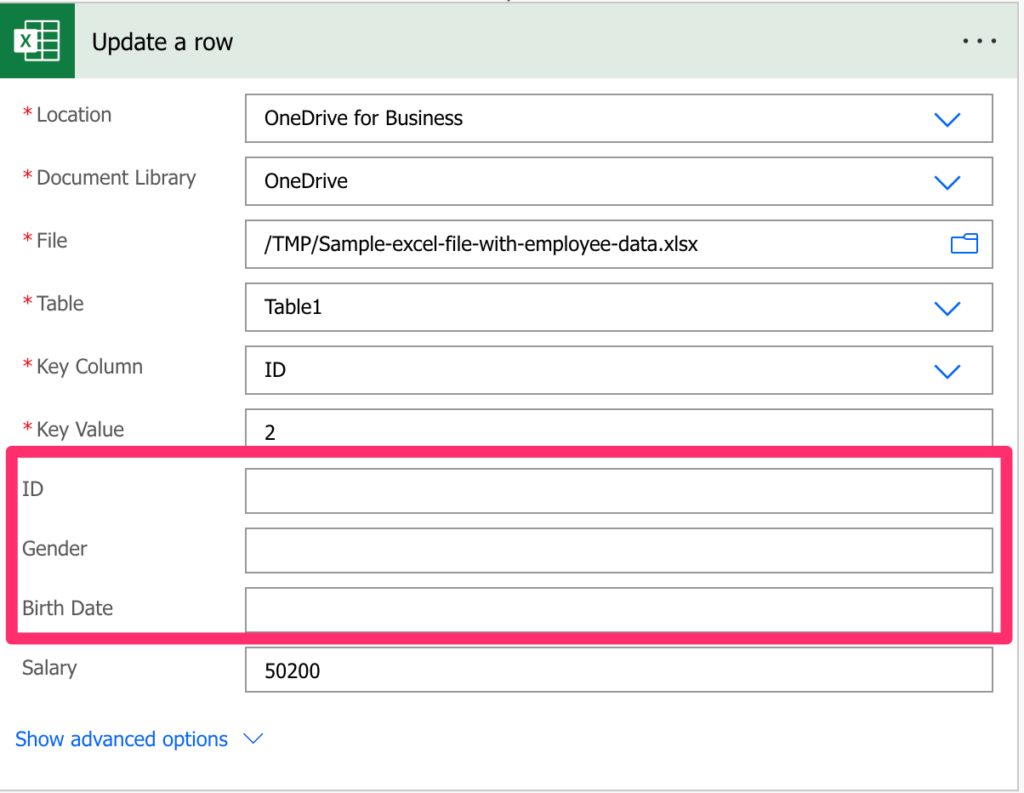
Task: Click the Document Library dropdown chevron
Action: (x=947, y=182)
